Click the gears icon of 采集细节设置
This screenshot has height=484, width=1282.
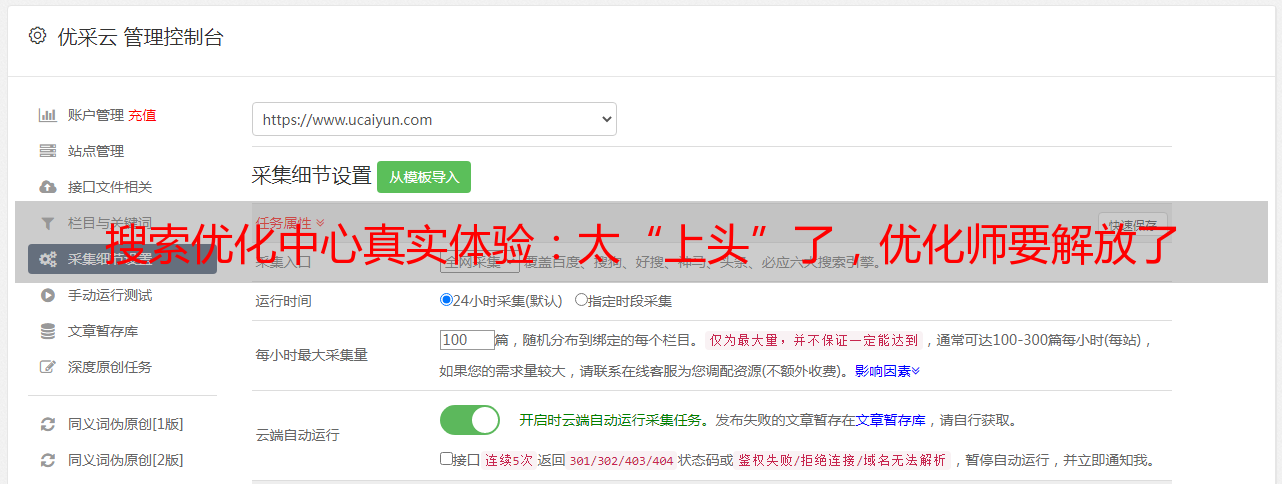(47, 259)
